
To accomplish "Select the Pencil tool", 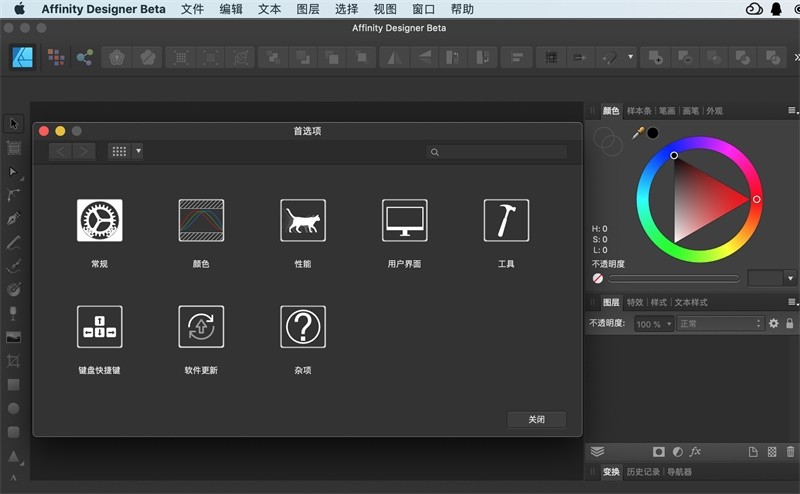I will click(x=14, y=242).
